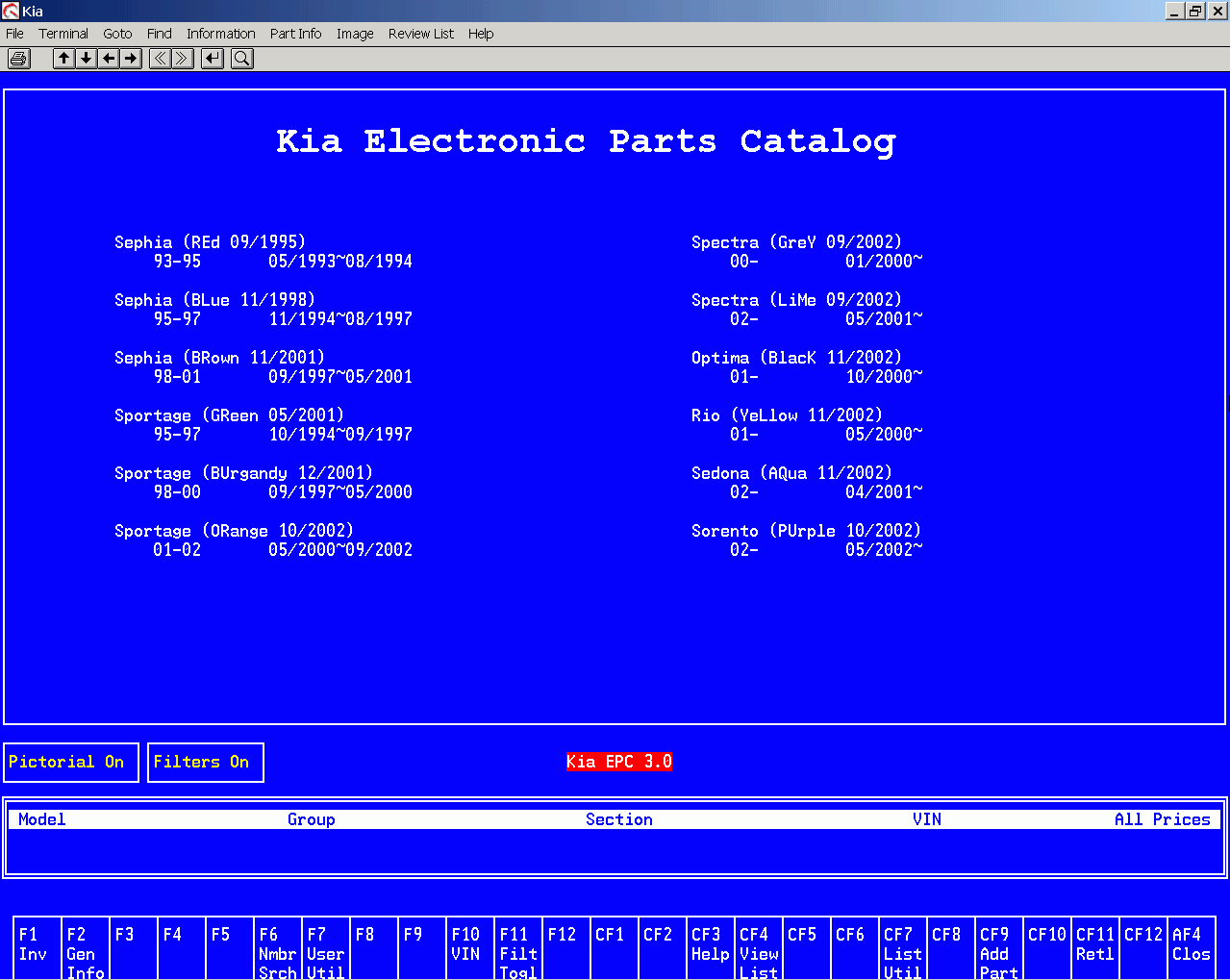Click the F3 function key

(134, 949)
